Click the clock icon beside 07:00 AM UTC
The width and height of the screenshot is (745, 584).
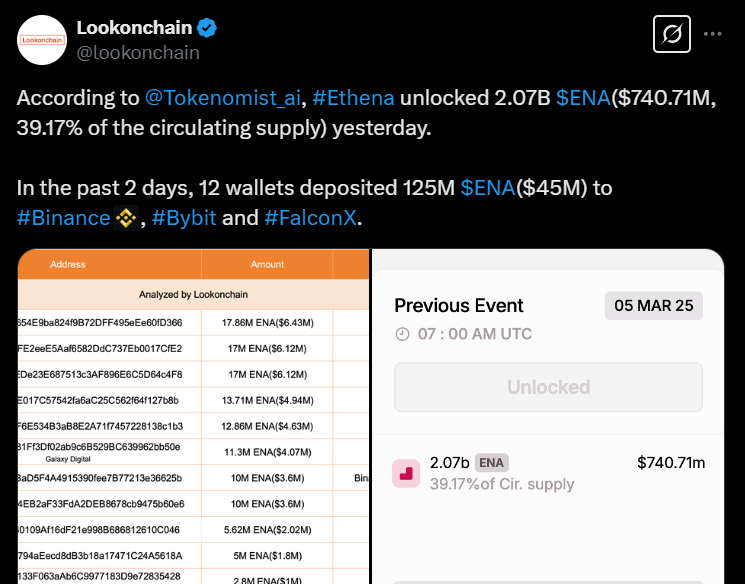tap(402, 334)
